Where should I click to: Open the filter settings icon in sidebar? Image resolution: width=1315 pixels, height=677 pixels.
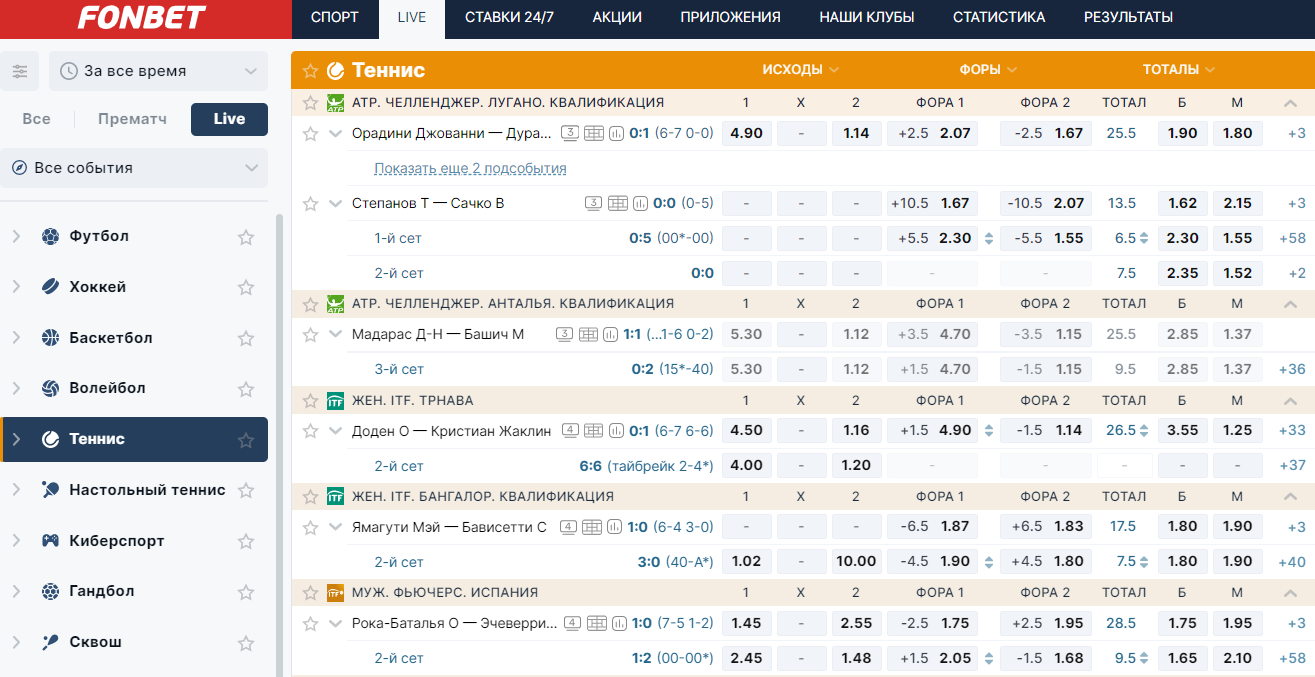click(20, 71)
